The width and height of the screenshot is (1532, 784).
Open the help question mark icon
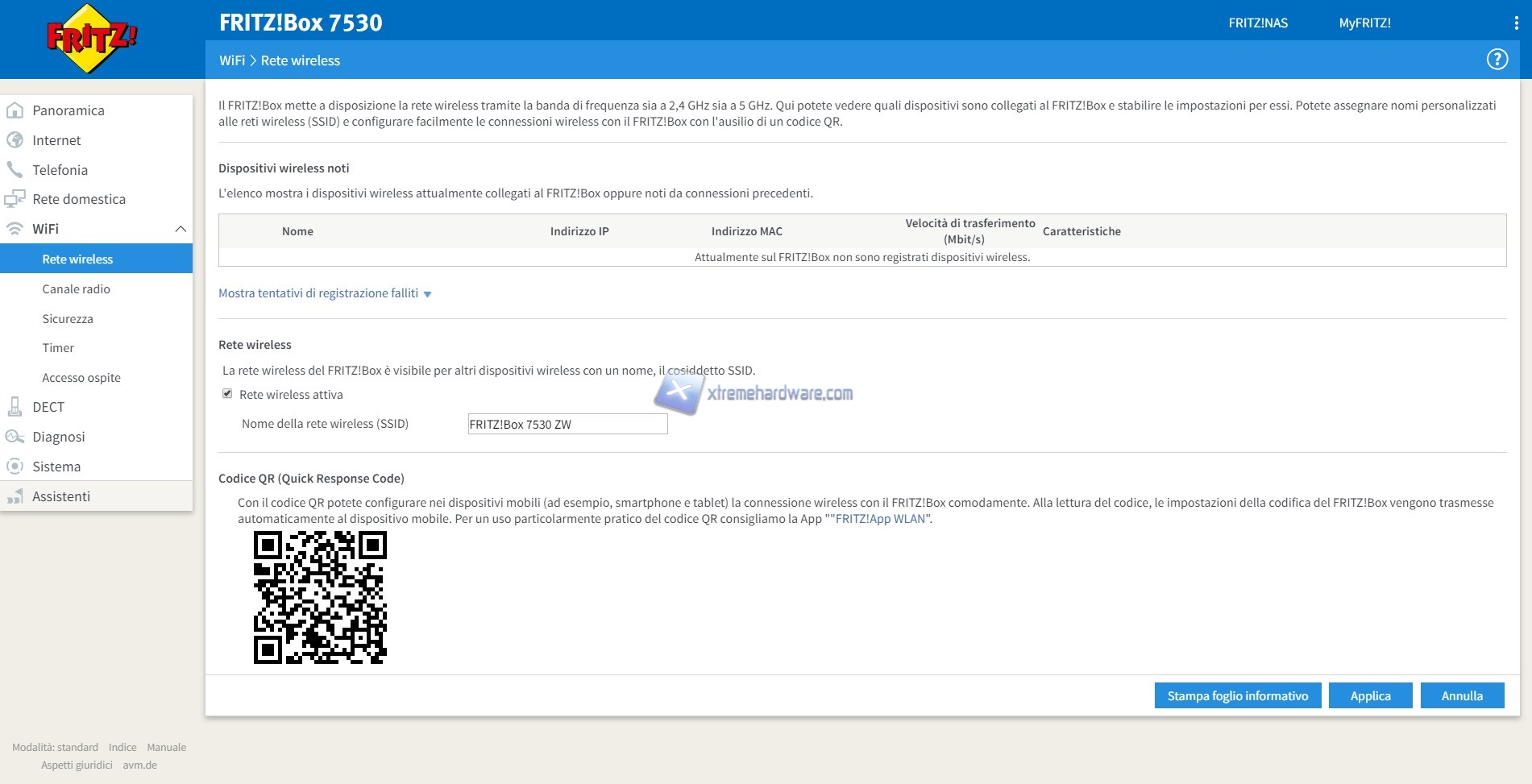[1497, 60]
